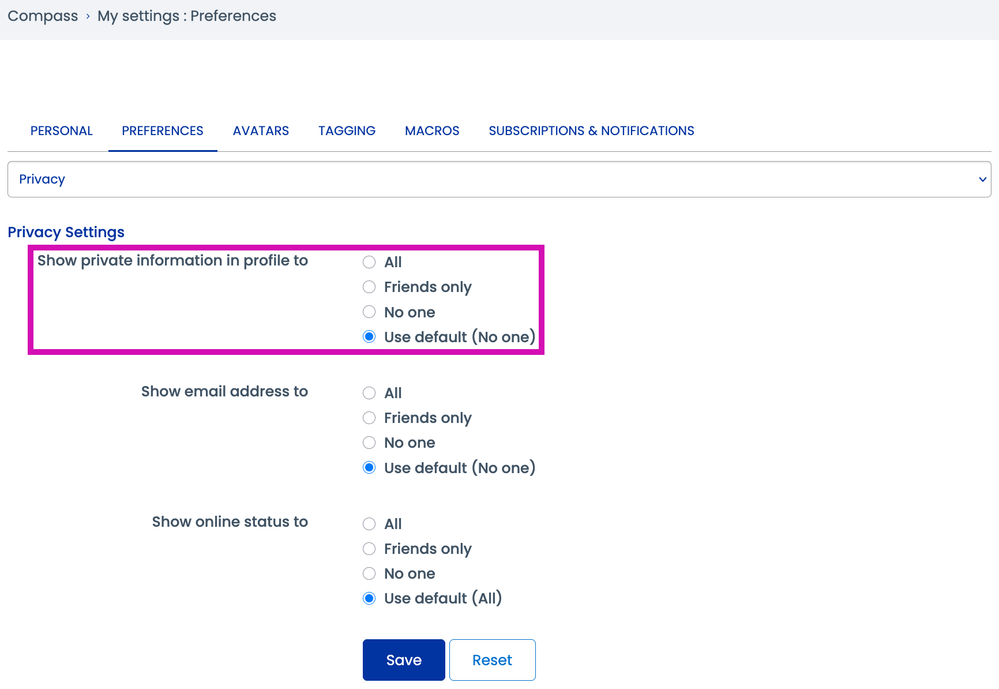The height and width of the screenshot is (689, 999).
Task: Choose 'Friends only' for email address visibility
Action: coord(369,418)
